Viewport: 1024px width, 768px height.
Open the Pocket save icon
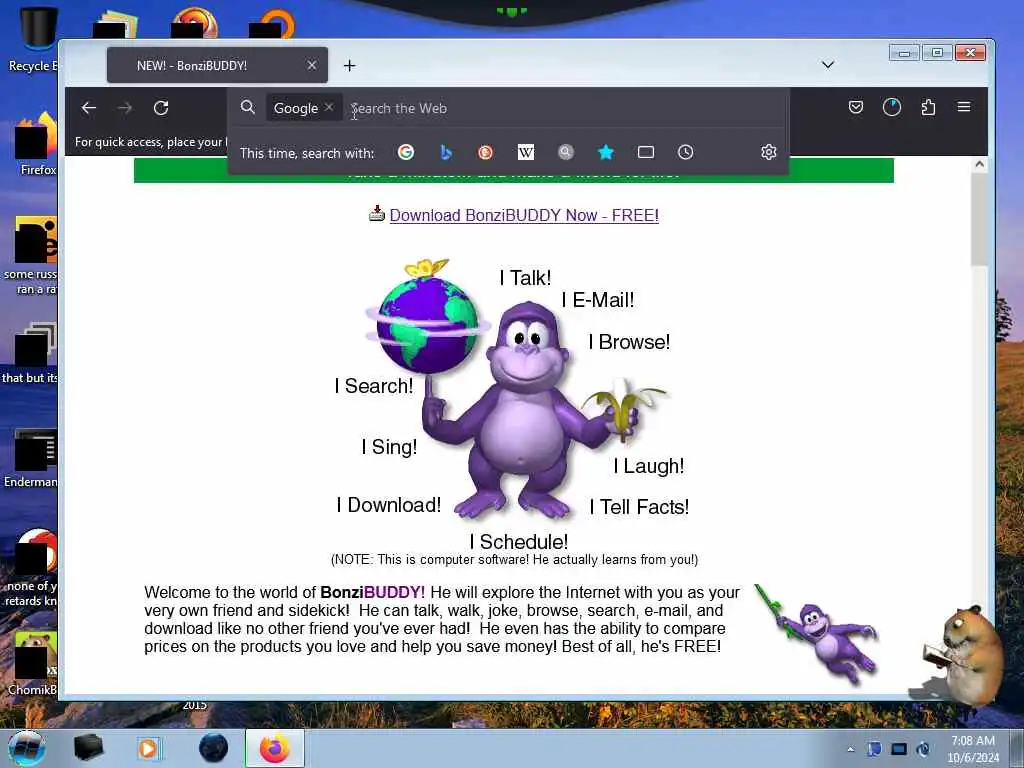856,107
